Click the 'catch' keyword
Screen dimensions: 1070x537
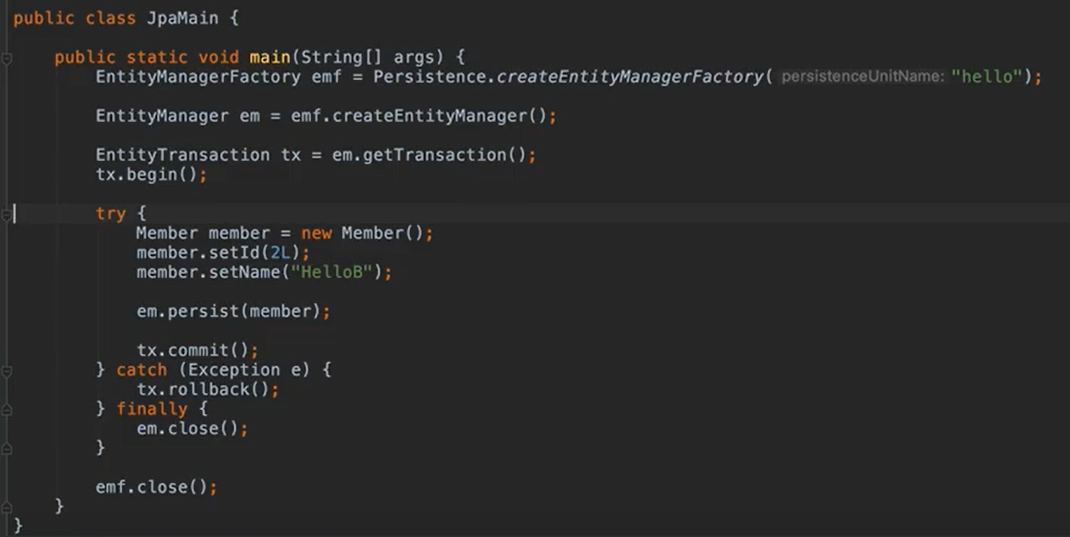click(x=141, y=370)
